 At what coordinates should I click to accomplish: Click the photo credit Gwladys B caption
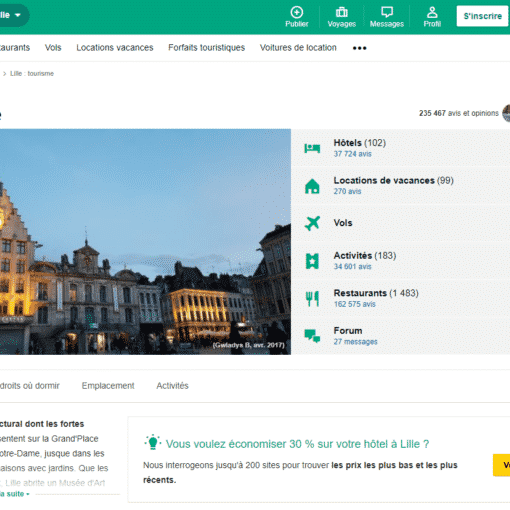[249, 345]
